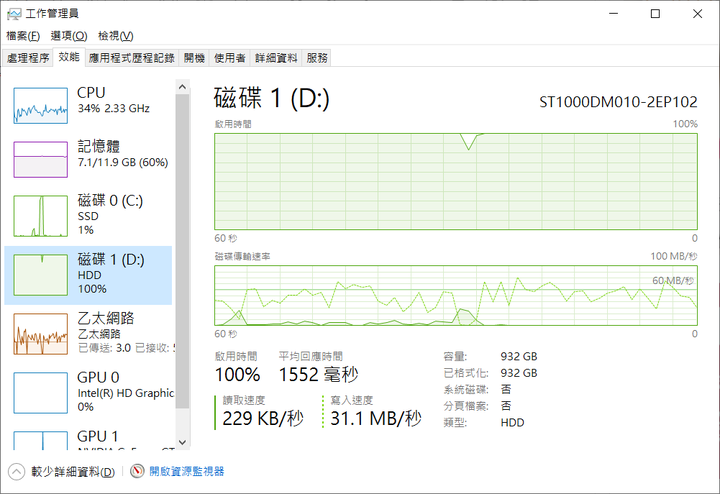Click the 較少詳細資料(D) label
Image resolution: width=720 pixels, height=494 pixels.
(73, 472)
